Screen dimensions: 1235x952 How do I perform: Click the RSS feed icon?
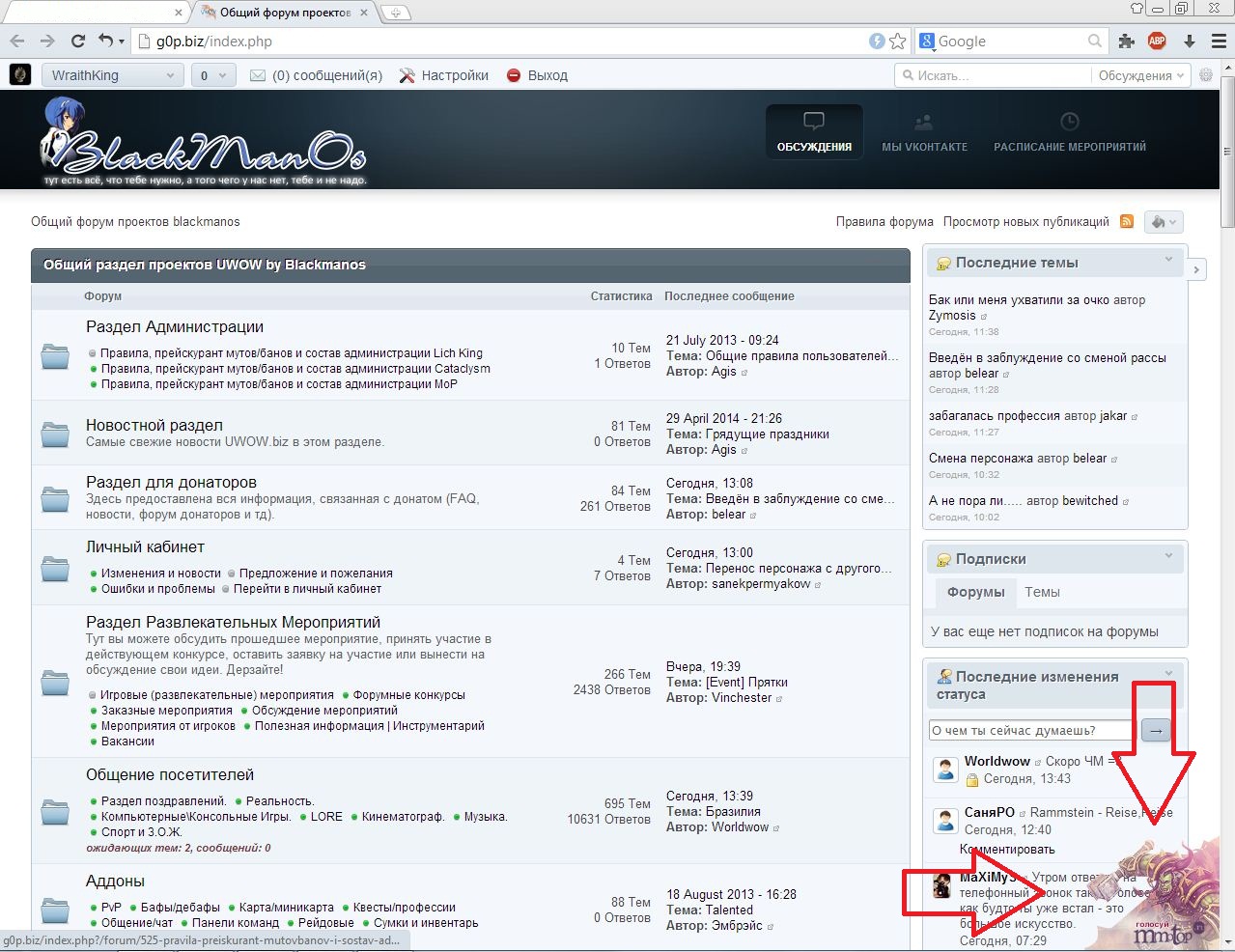click(1126, 222)
